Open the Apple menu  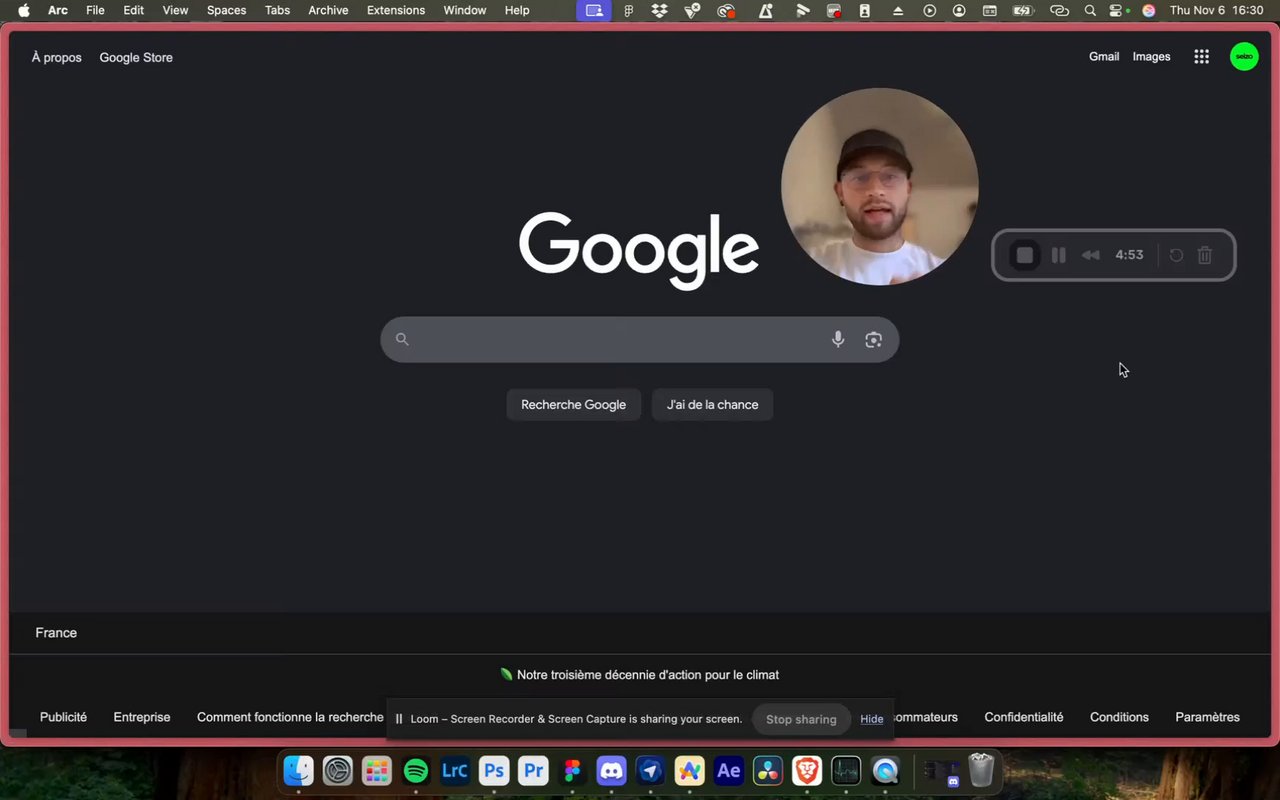(x=24, y=10)
